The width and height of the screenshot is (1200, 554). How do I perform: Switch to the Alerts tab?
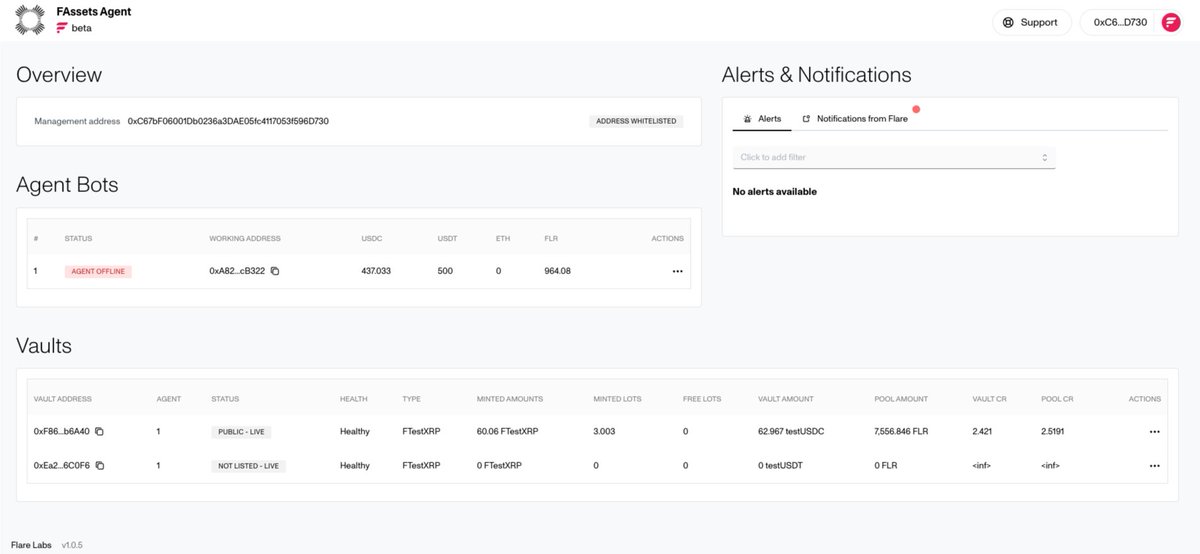click(763, 118)
